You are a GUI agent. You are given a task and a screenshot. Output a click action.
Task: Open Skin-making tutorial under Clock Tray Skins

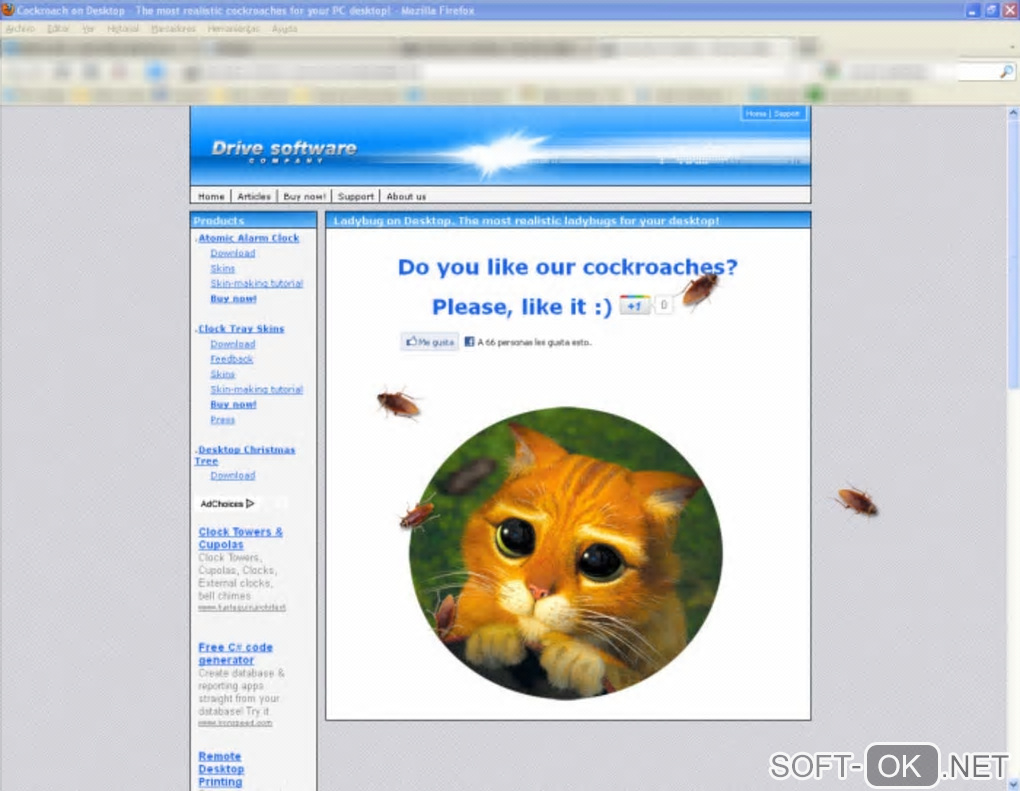pos(256,389)
